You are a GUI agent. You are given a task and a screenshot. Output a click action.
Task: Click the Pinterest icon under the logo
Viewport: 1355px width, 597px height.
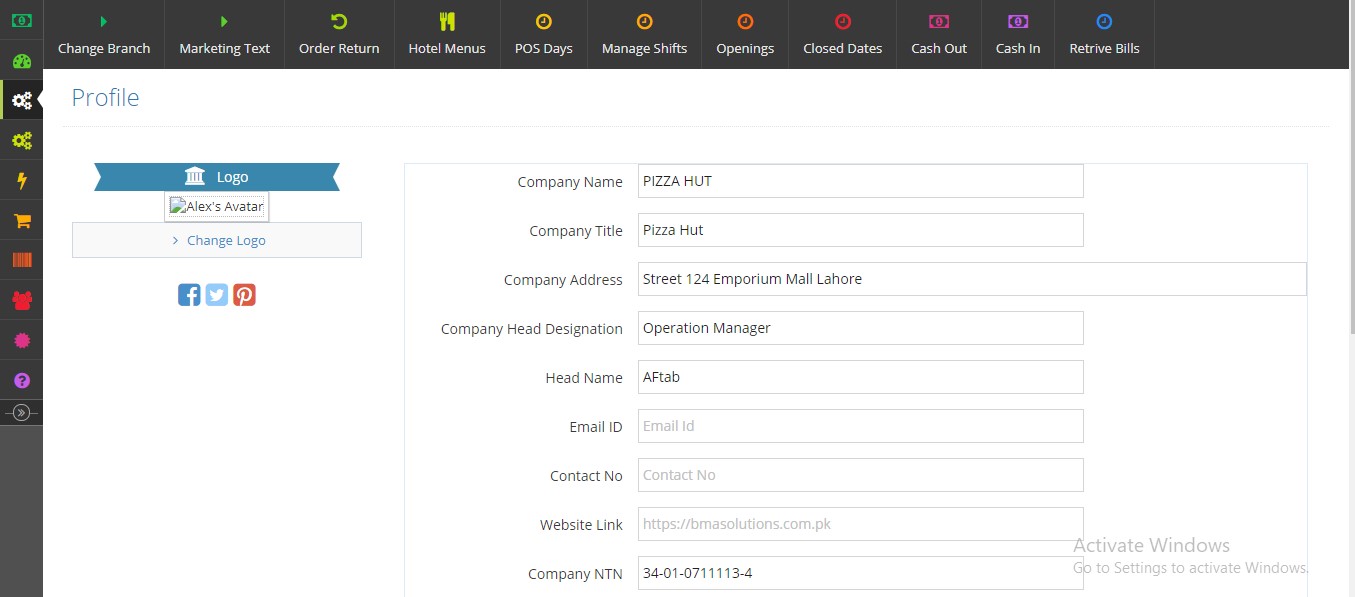coord(245,294)
